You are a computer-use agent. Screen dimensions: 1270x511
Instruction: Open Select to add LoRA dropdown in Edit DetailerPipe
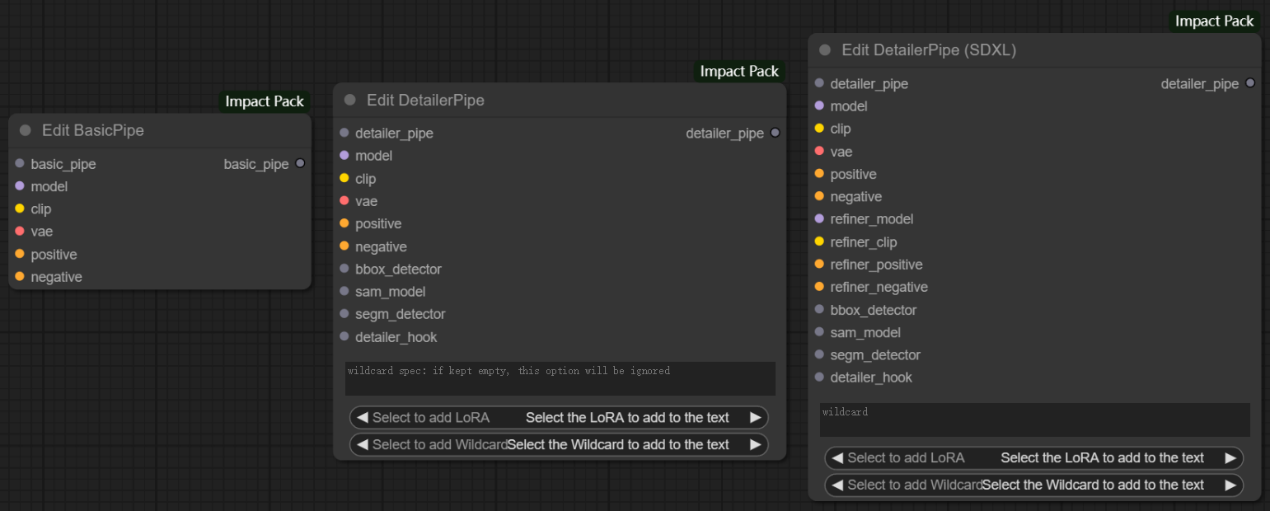pos(559,417)
